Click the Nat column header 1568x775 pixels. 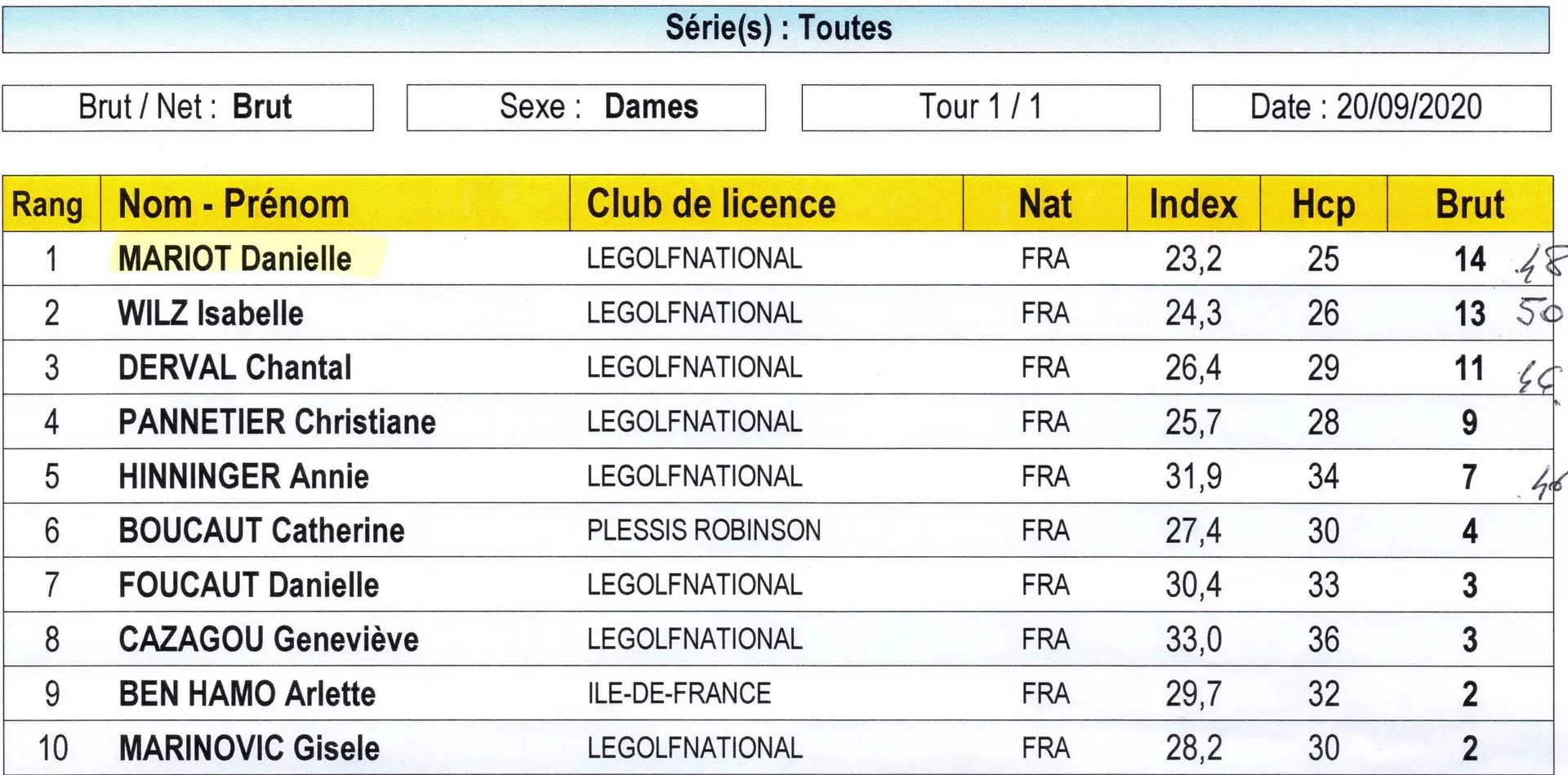point(1045,204)
